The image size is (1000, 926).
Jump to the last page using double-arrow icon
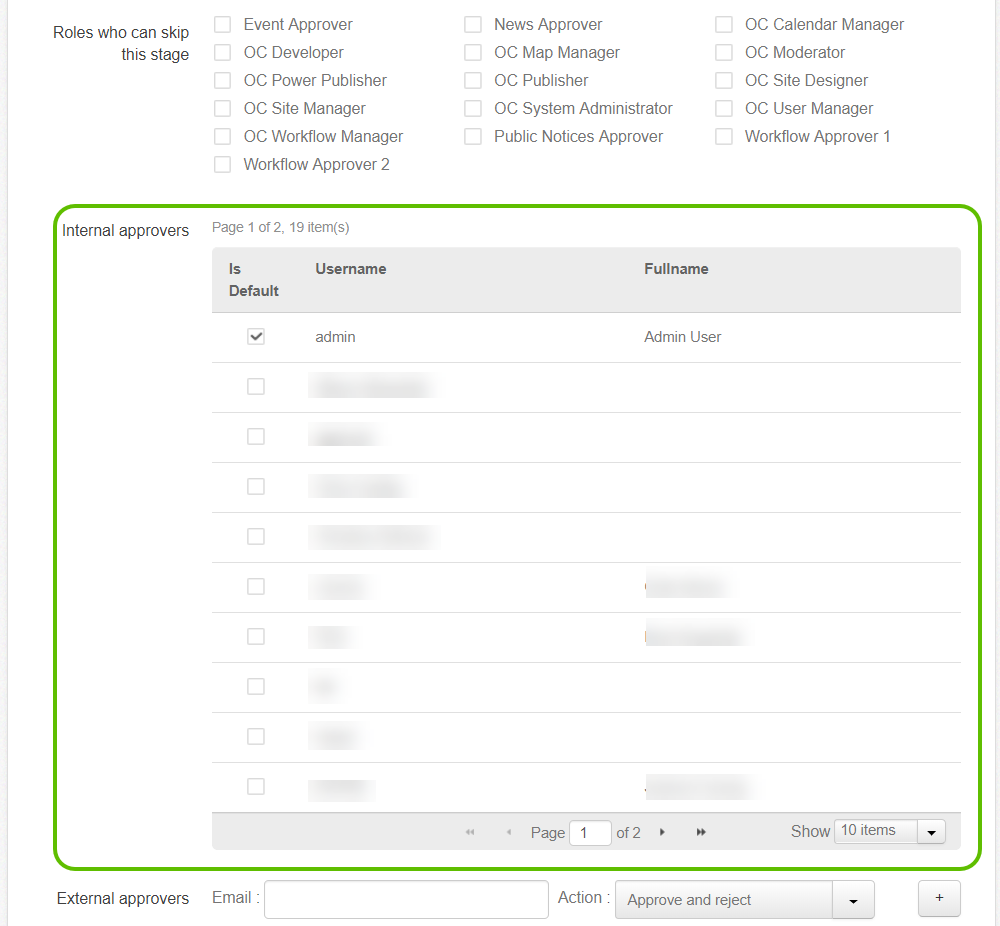tap(700, 831)
